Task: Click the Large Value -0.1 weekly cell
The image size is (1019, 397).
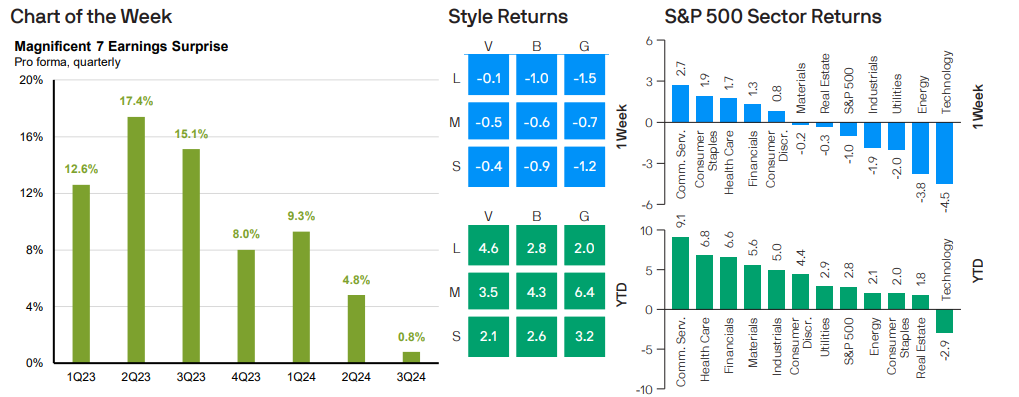Action: click(x=488, y=79)
